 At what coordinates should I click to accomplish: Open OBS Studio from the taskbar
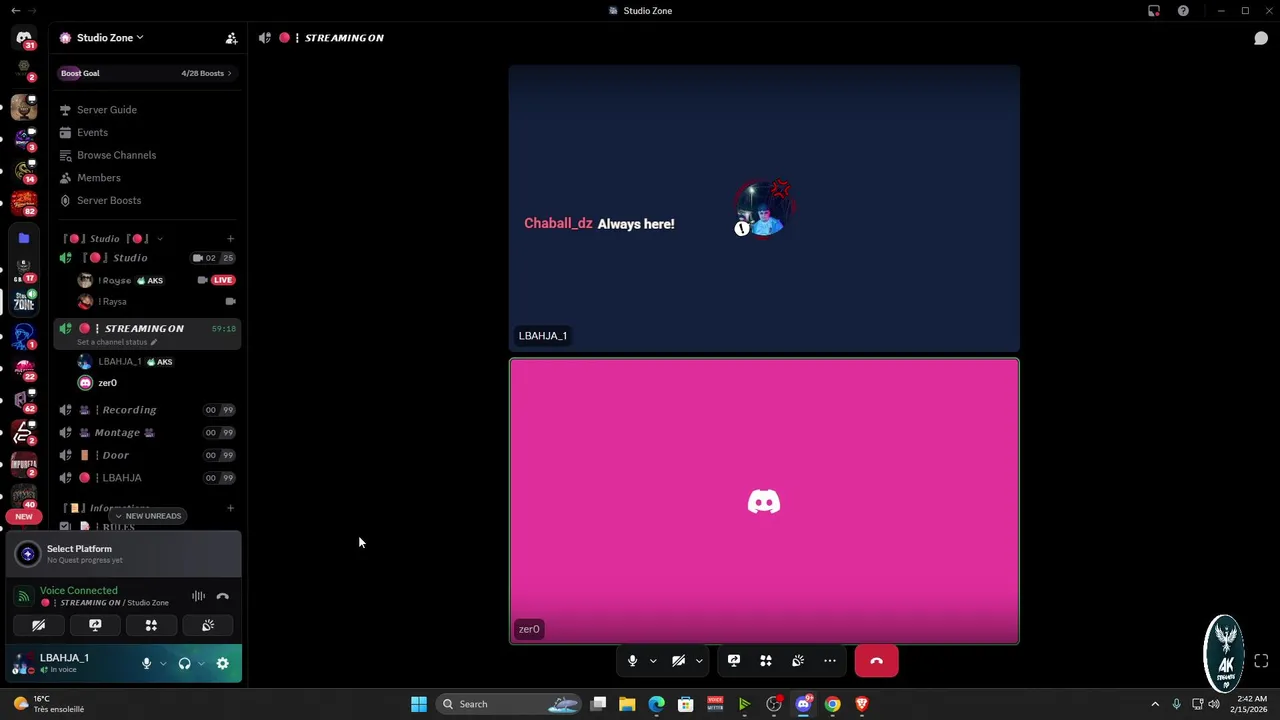(x=774, y=704)
